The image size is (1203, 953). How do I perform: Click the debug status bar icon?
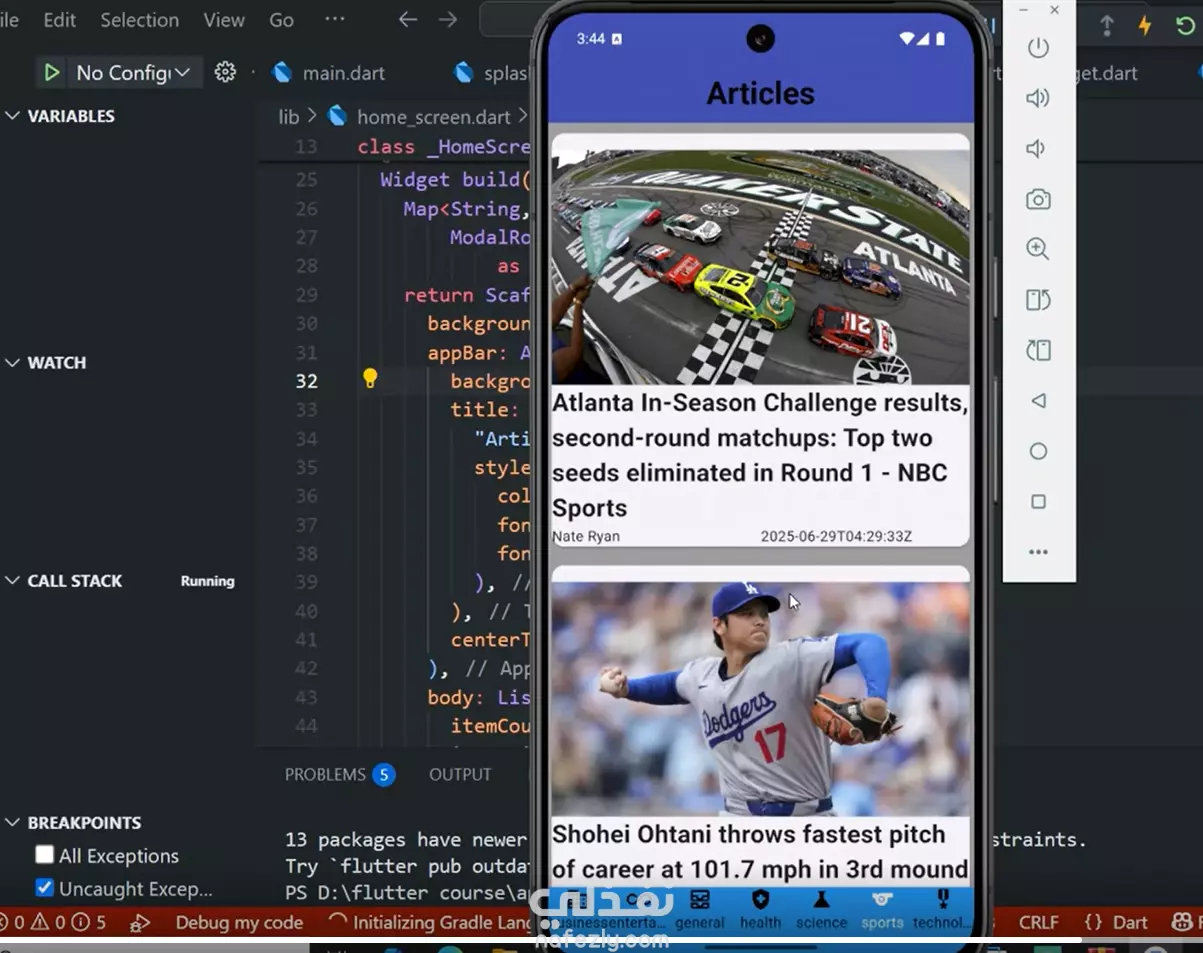tap(141, 922)
